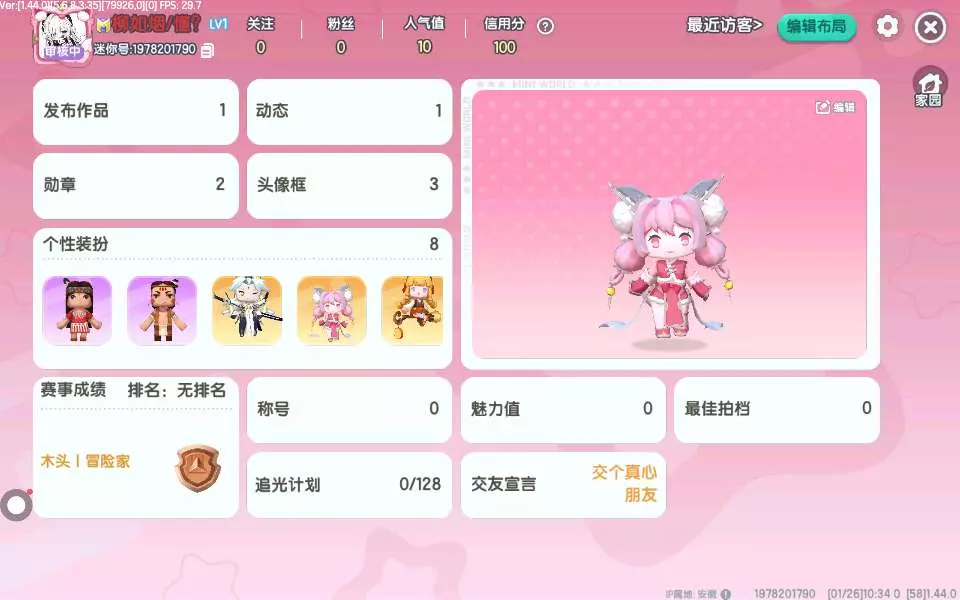The width and height of the screenshot is (960, 600).
Task: Open the 头像框 avatar frames card
Action: [349, 186]
